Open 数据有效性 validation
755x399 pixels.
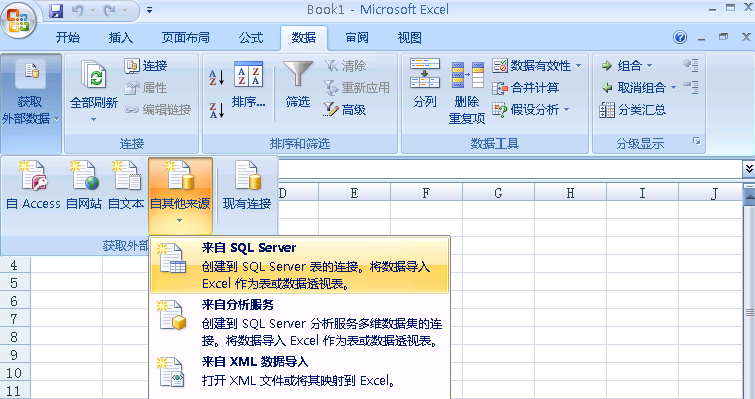pyautogui.click(x=532, y=65)
